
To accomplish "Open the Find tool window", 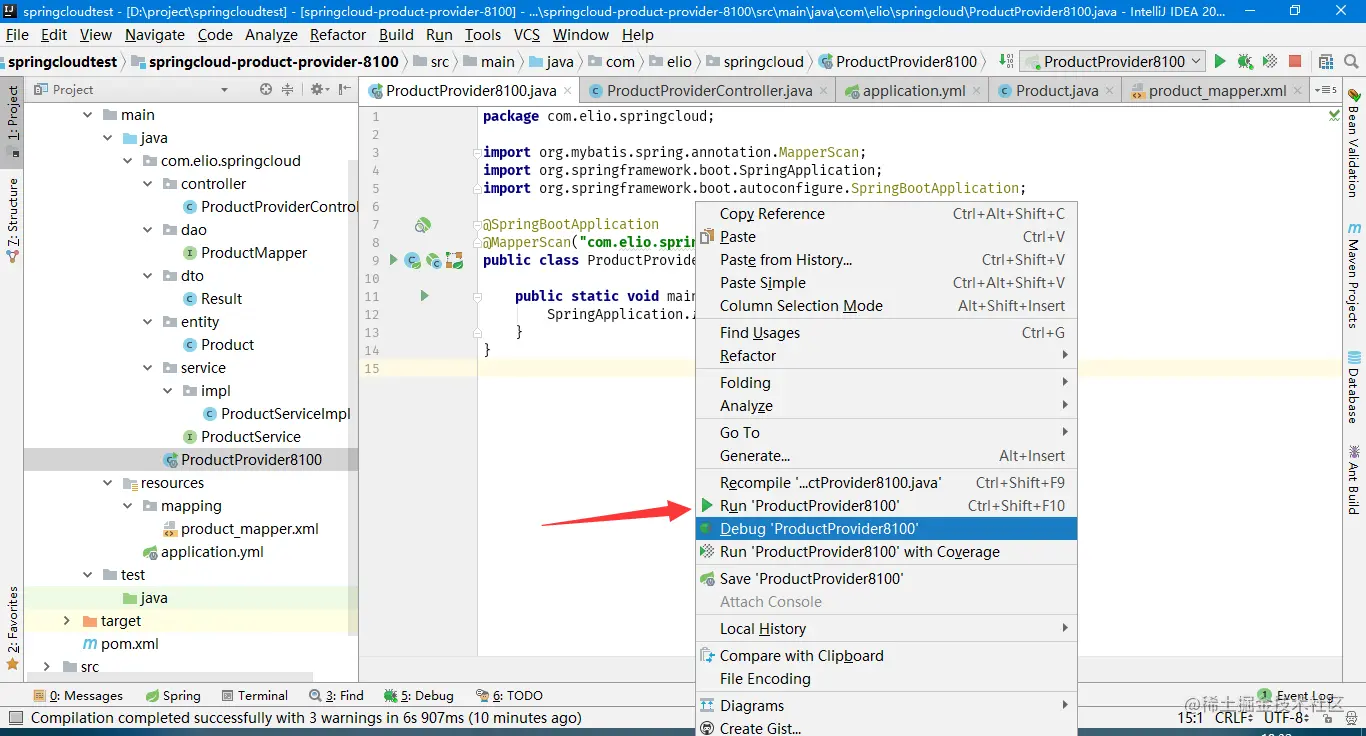I will click(336, 696).
